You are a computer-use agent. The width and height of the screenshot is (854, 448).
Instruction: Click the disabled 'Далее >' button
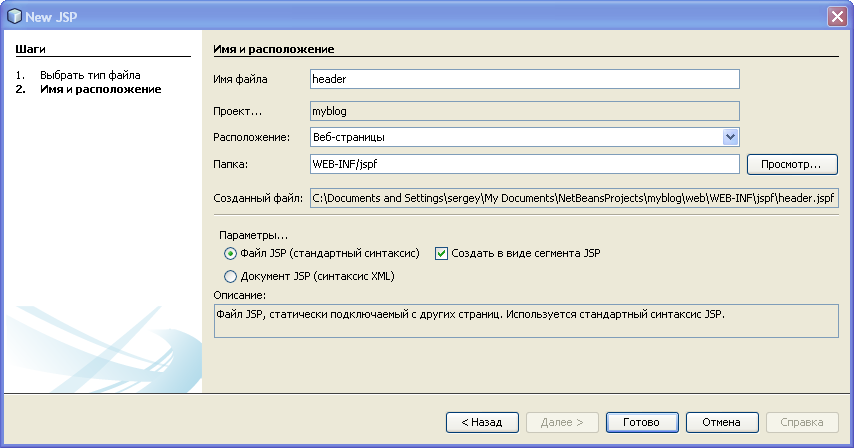562,422
